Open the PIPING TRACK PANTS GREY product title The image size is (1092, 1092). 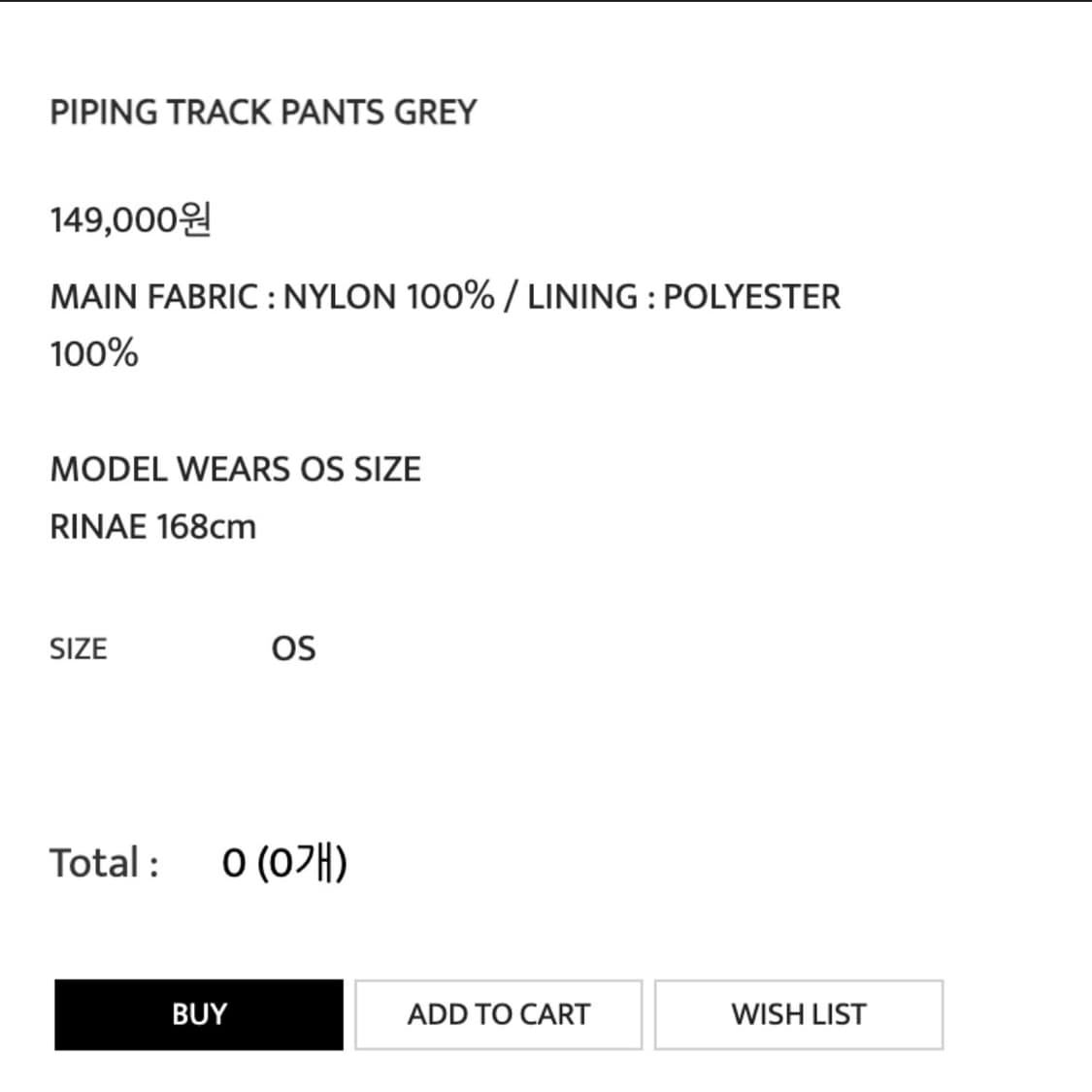[263, 111]
